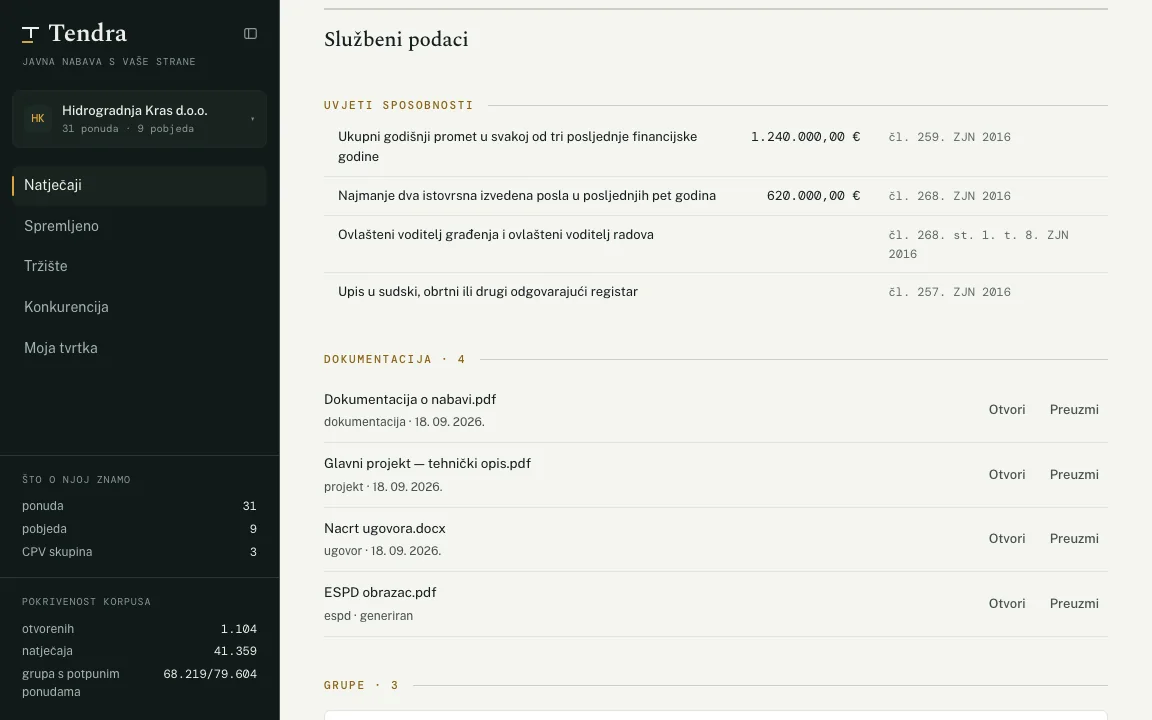Open ESPD obrazac.pdf
Viewport: 1152px width, 720px height.
1007,603
